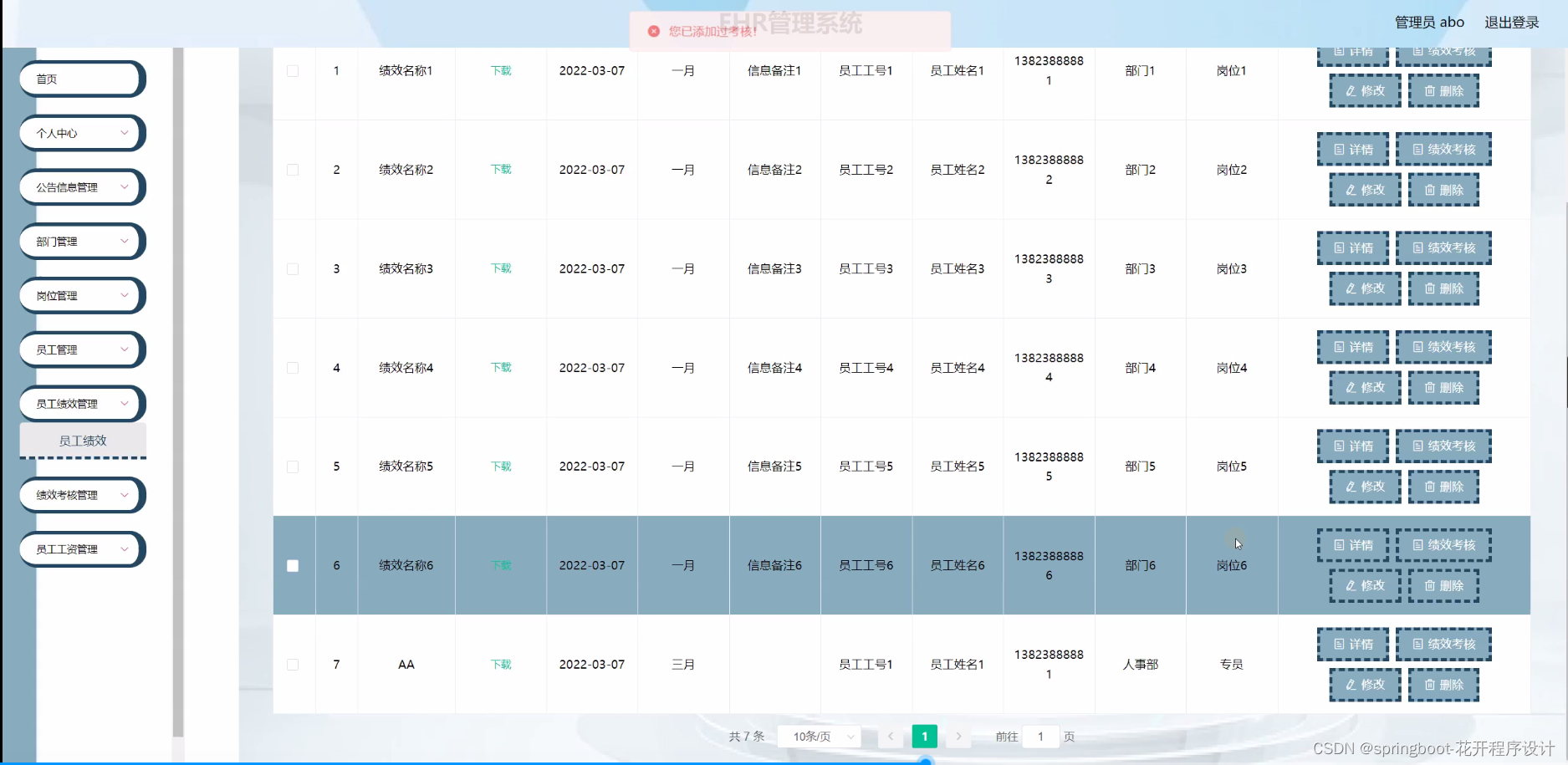Tick the checkbox on the AA row
Screen dimensions: 1568x765
point(293,664)
